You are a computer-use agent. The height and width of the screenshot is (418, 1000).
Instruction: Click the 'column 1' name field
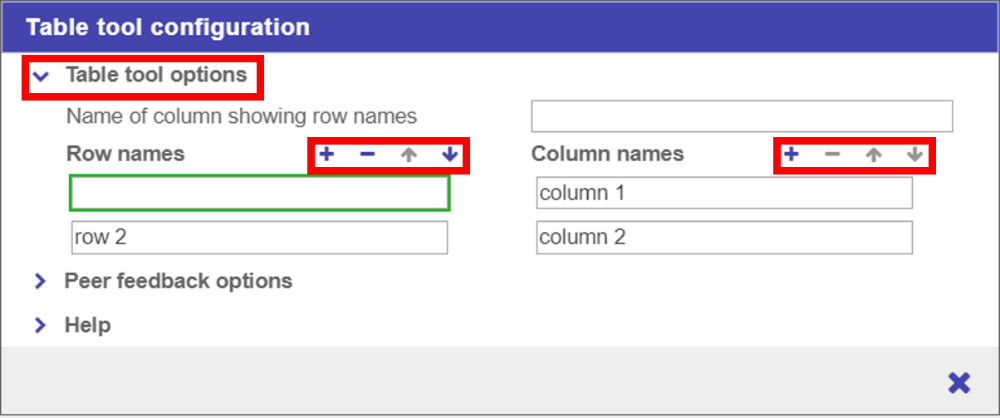[724, 193]
